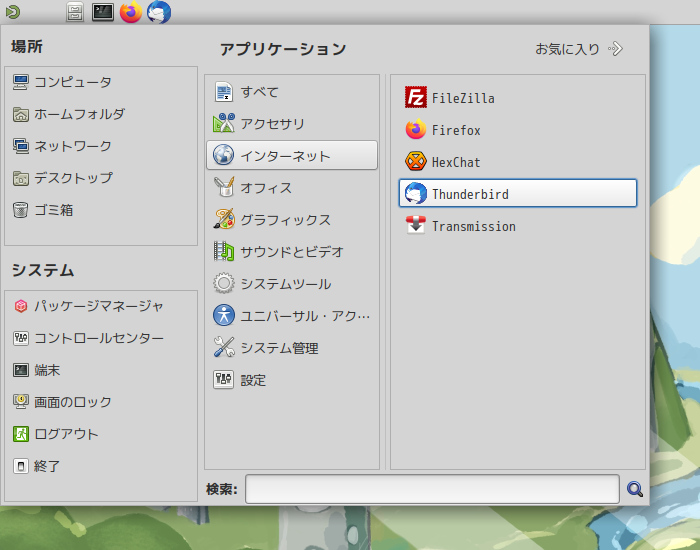Viewport: 700px width, 550px height.
Task: Open the デスクトップ folder
Action: (x=101, y=178)
